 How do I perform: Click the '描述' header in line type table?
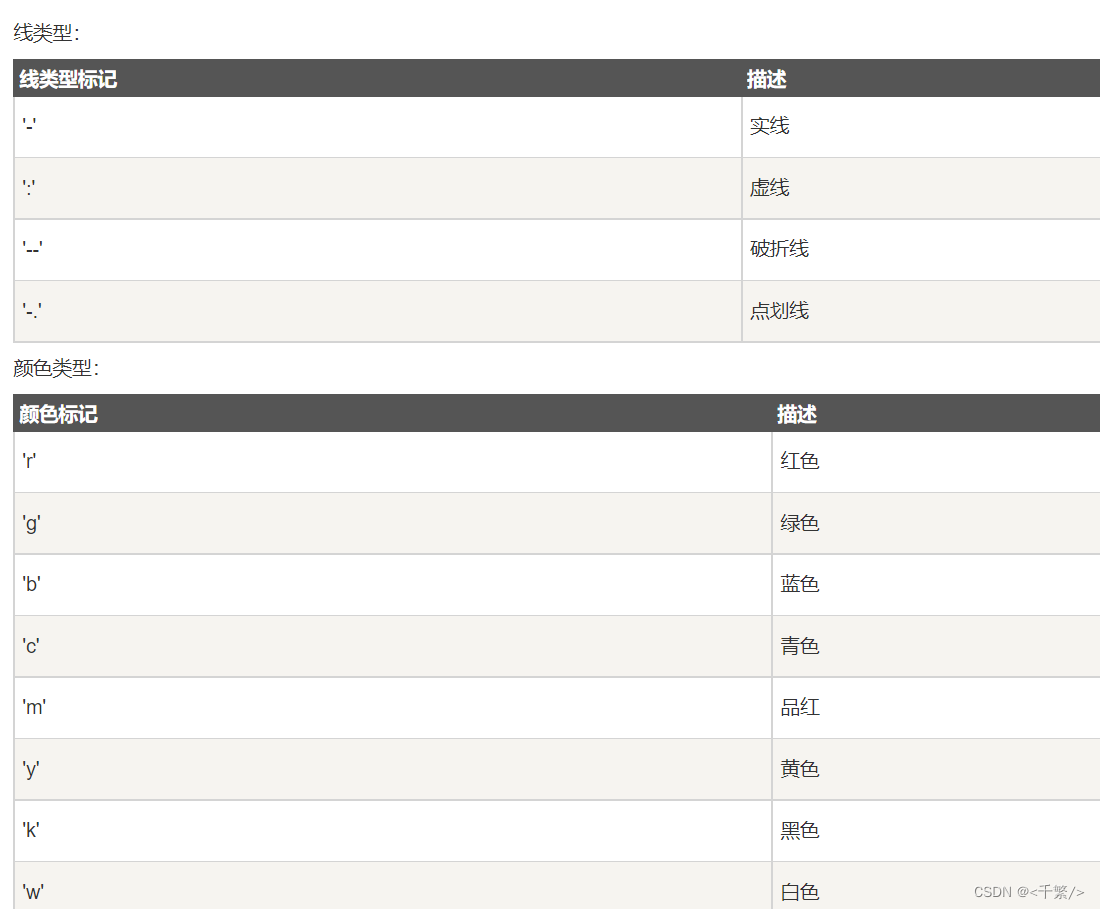[x=766, y=79]
